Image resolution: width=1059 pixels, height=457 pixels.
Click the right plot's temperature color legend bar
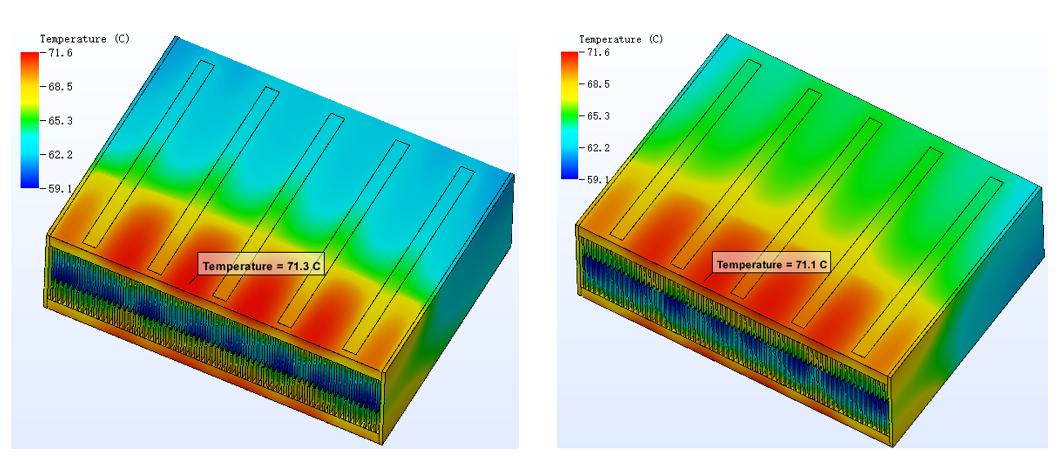point(569,115)
